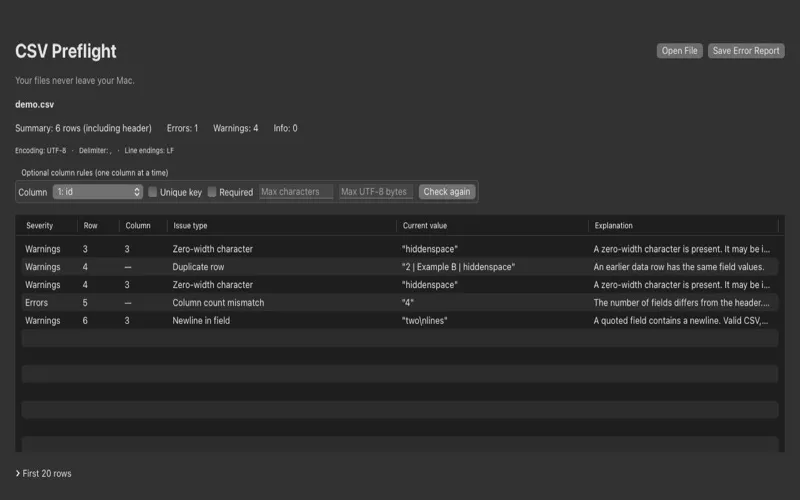Click the Explanation column header
Viewport: 800px width, 500px height.
click(613, 226)
